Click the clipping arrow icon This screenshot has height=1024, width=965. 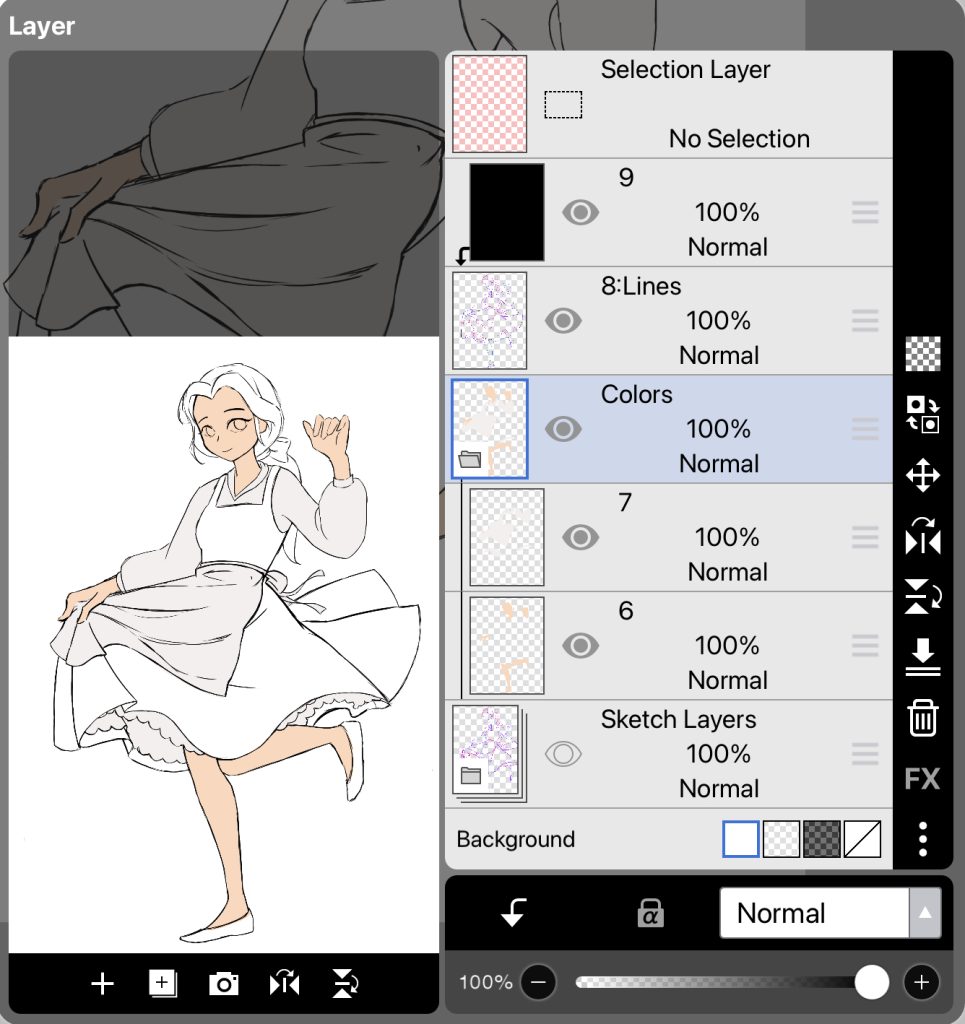tap(514, 913)
